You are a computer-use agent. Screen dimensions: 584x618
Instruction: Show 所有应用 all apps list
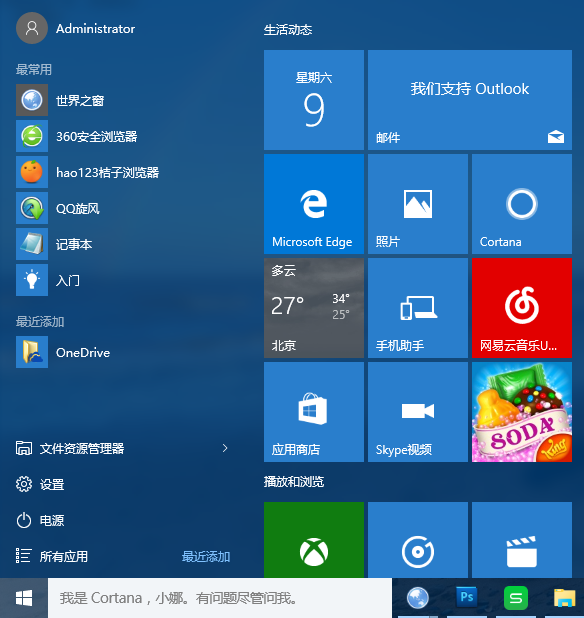52,557
